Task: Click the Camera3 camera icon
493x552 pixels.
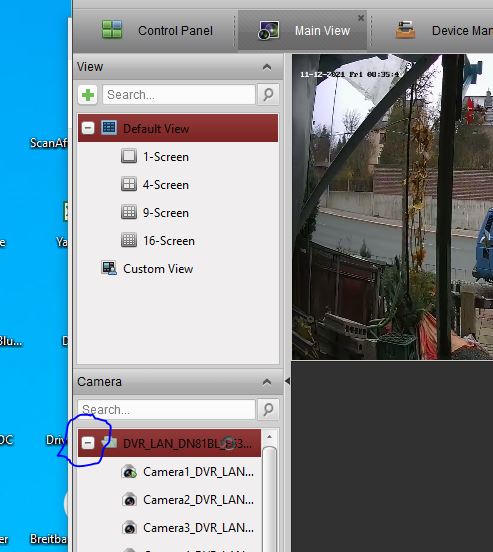Action: point(129,528)
